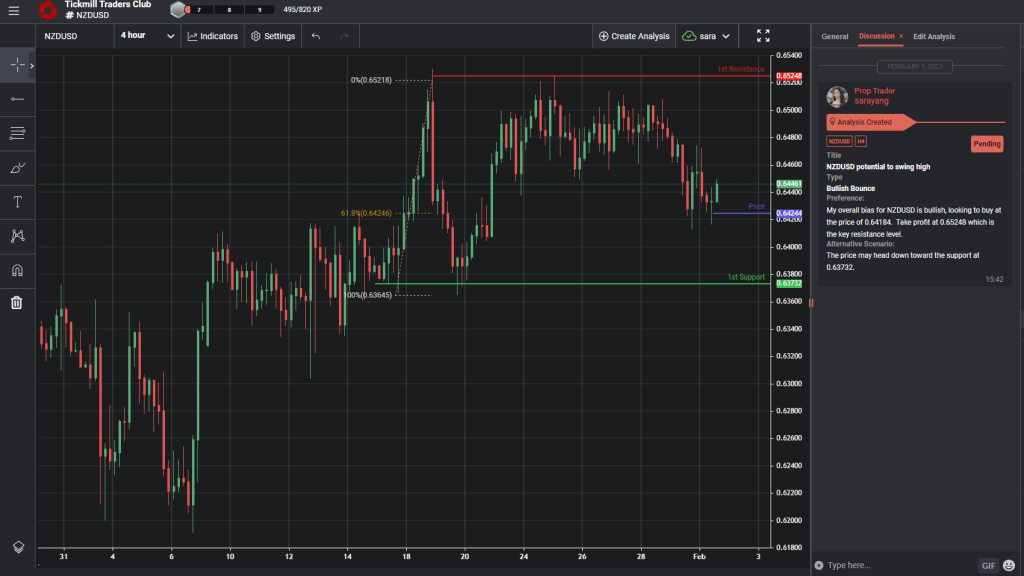Click the trash icon to remove drawings
Image resolution: width=1024 pixels, height=576 pixels.
16,301
